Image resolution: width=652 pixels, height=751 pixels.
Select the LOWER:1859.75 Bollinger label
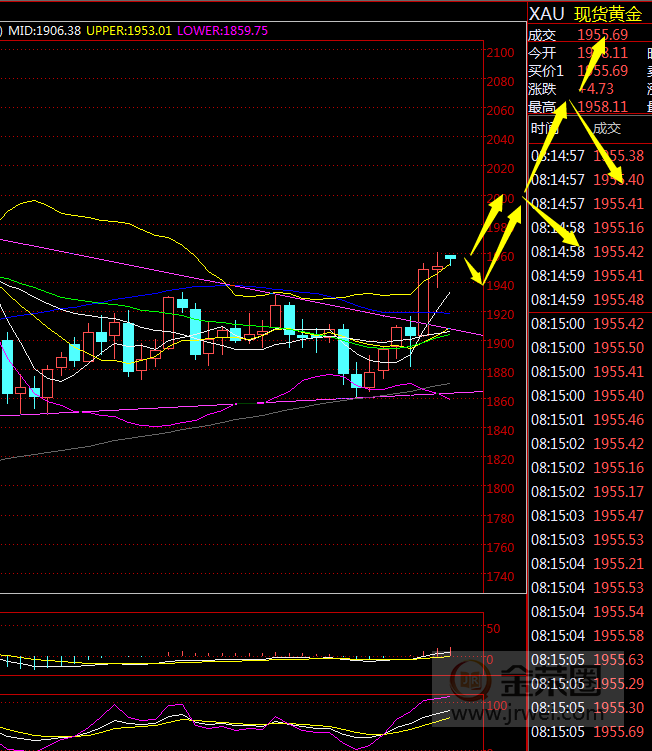[223, 31]
